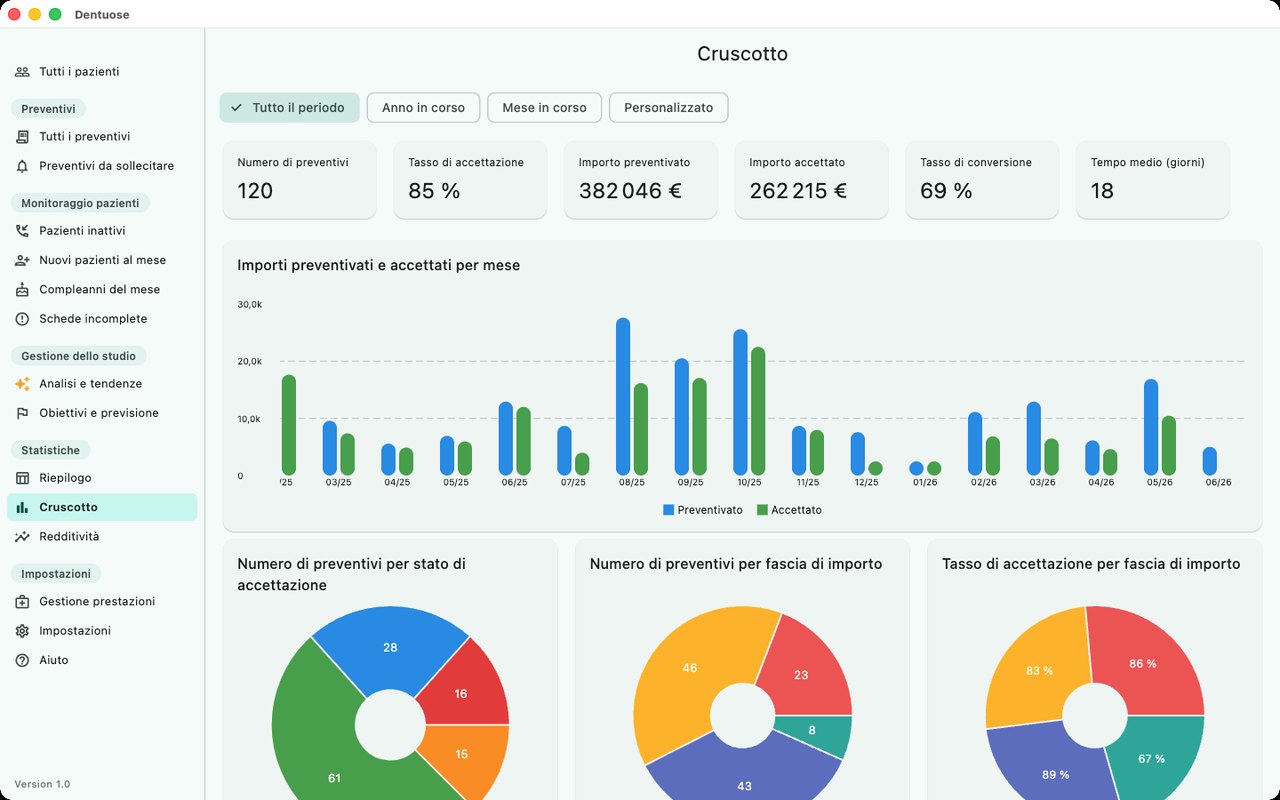Click the blue 05/26 Preventivato bar

click(1151, 427)
